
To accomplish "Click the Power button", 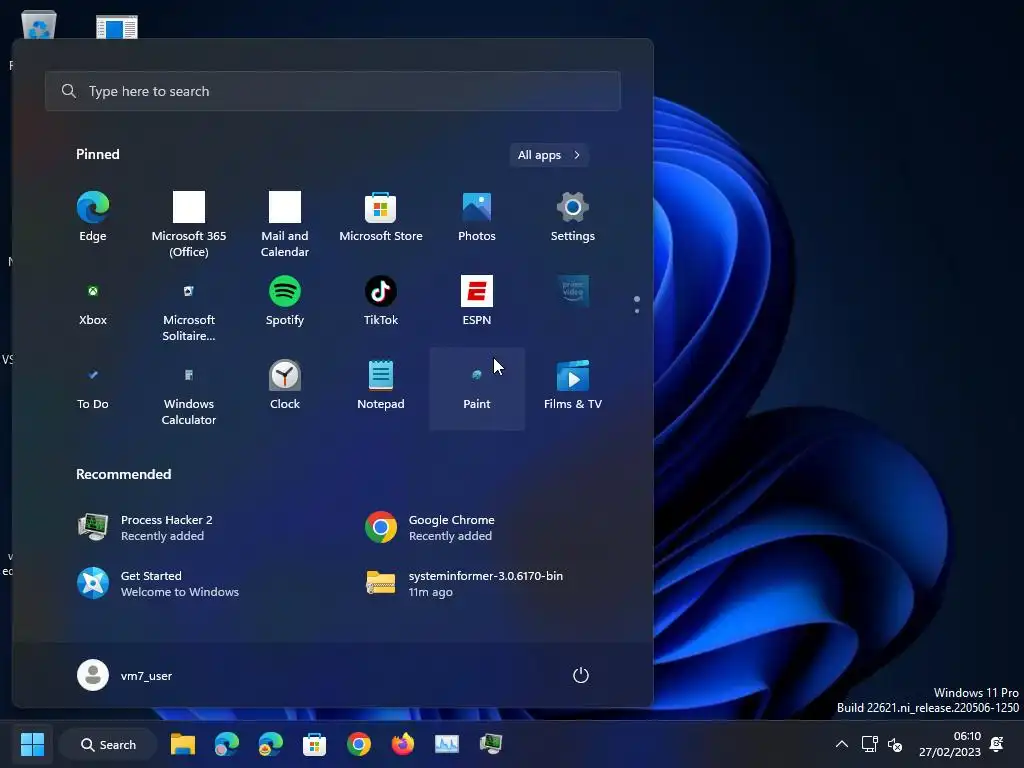I will coord(581,675).
